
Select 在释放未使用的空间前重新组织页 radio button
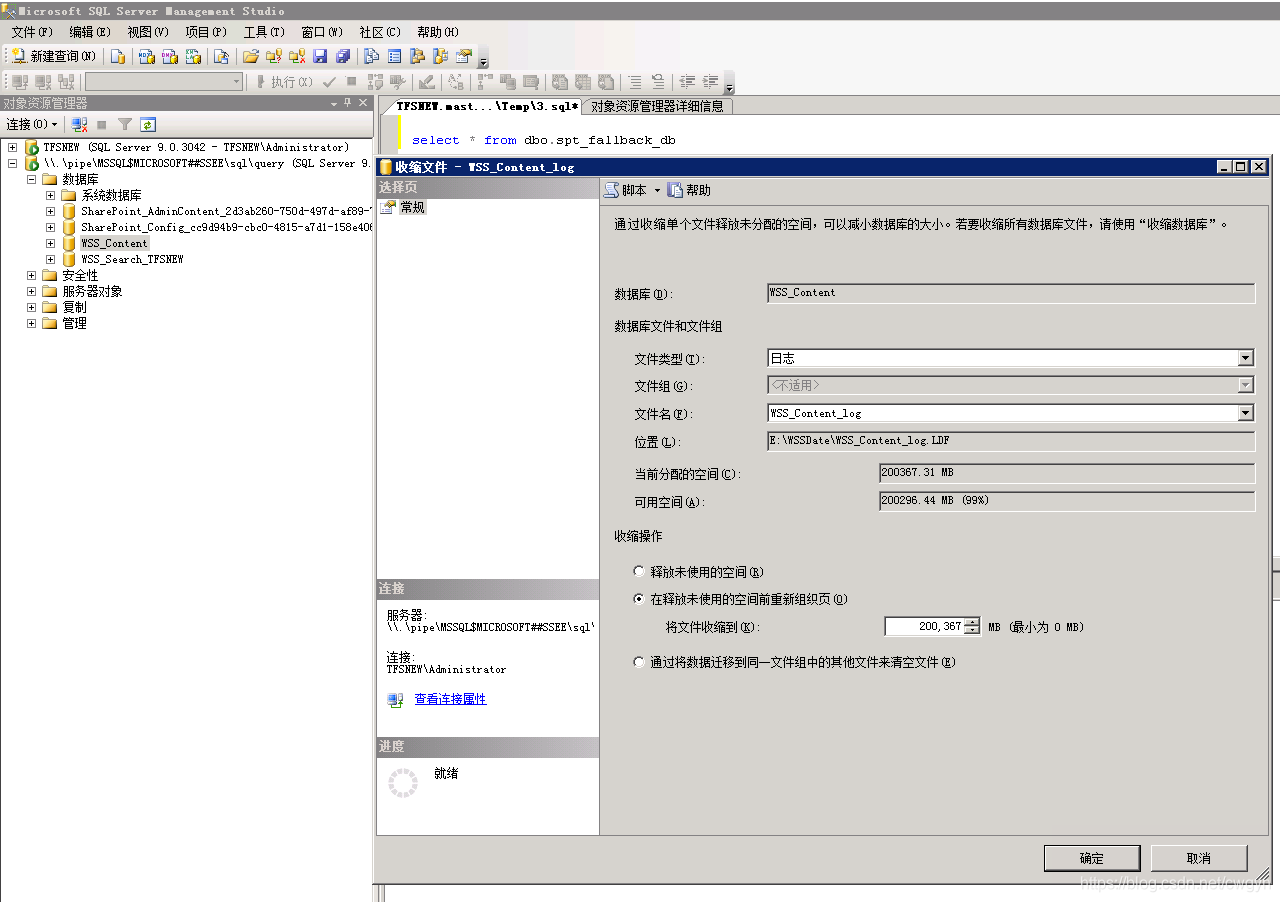[640, 599]
